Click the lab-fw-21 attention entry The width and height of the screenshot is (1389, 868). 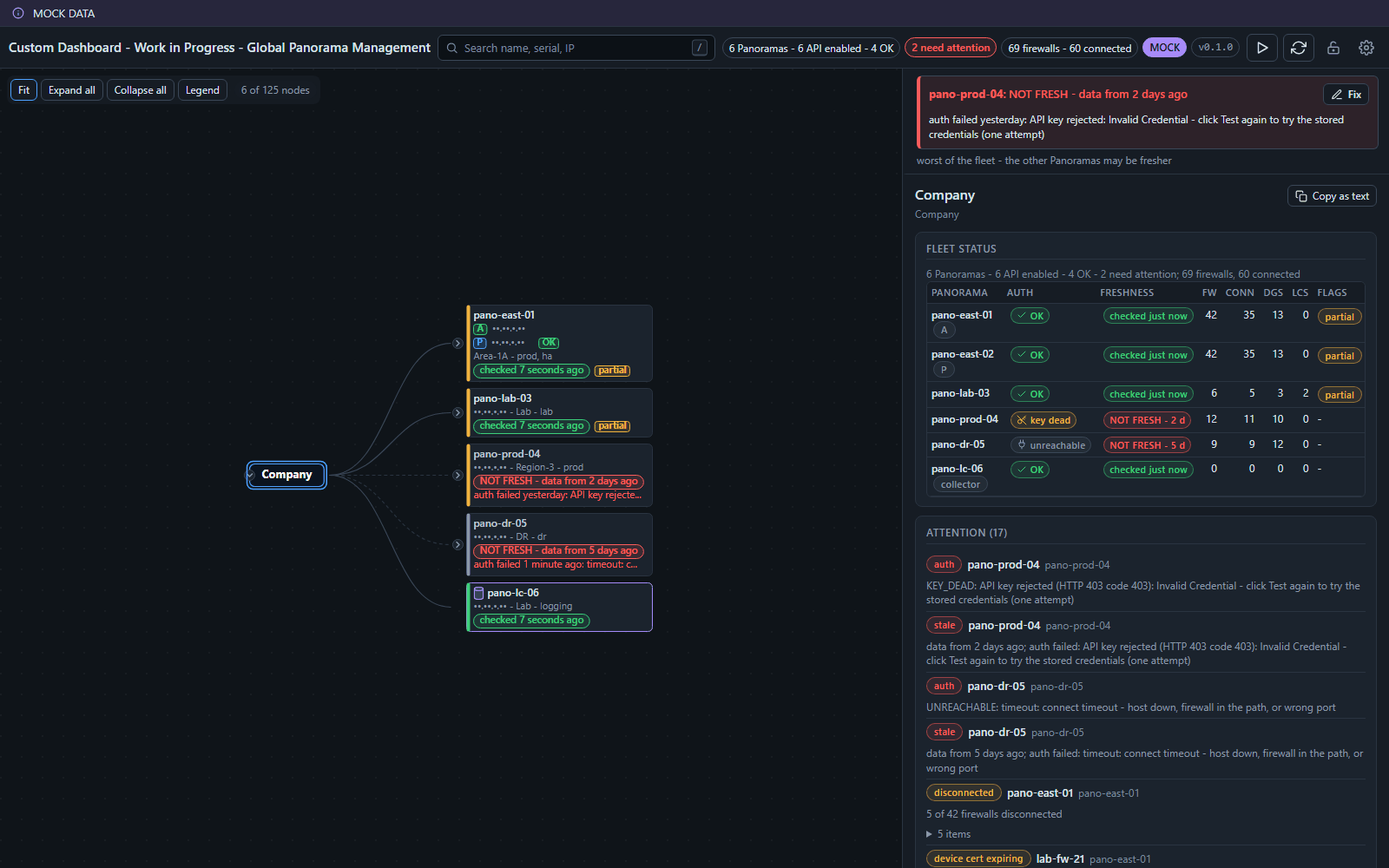(1060, 858)
